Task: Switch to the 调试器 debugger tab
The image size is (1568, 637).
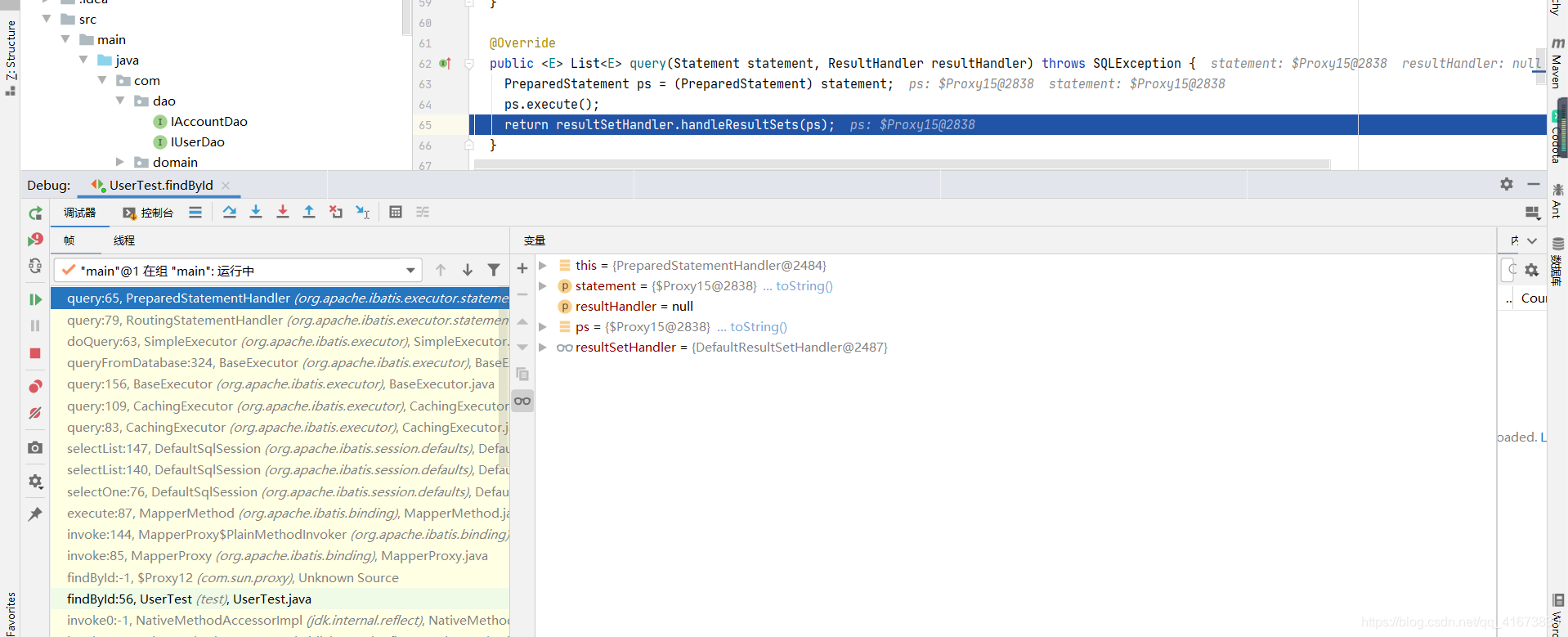Action: [80, 213]
